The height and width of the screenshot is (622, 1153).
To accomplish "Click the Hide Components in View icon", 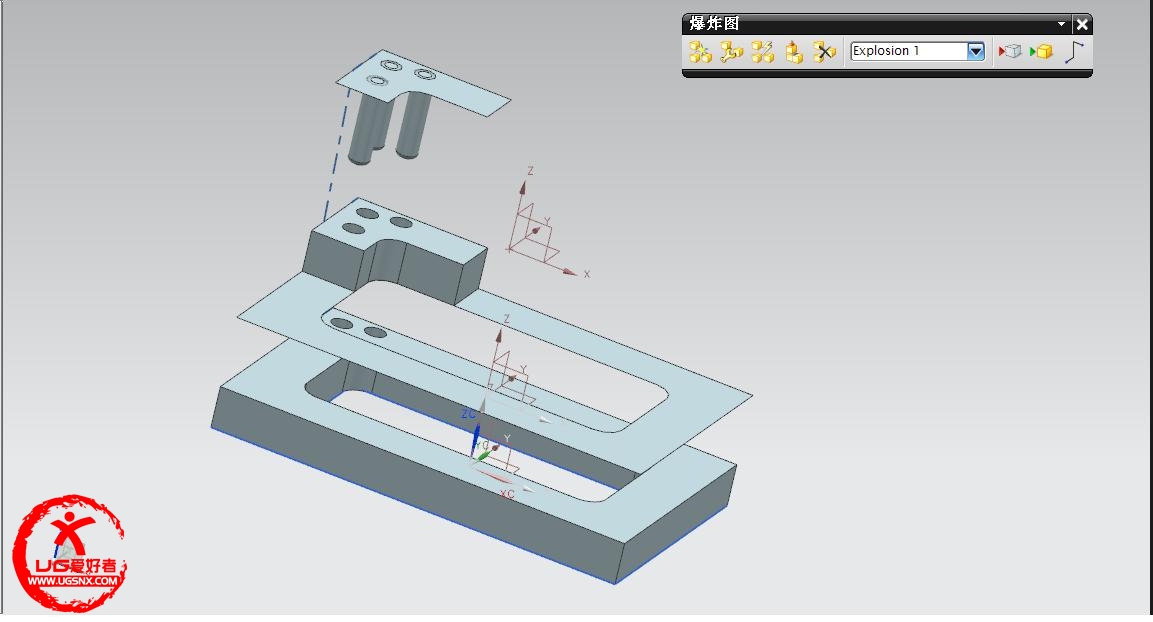I will 1010,51.
